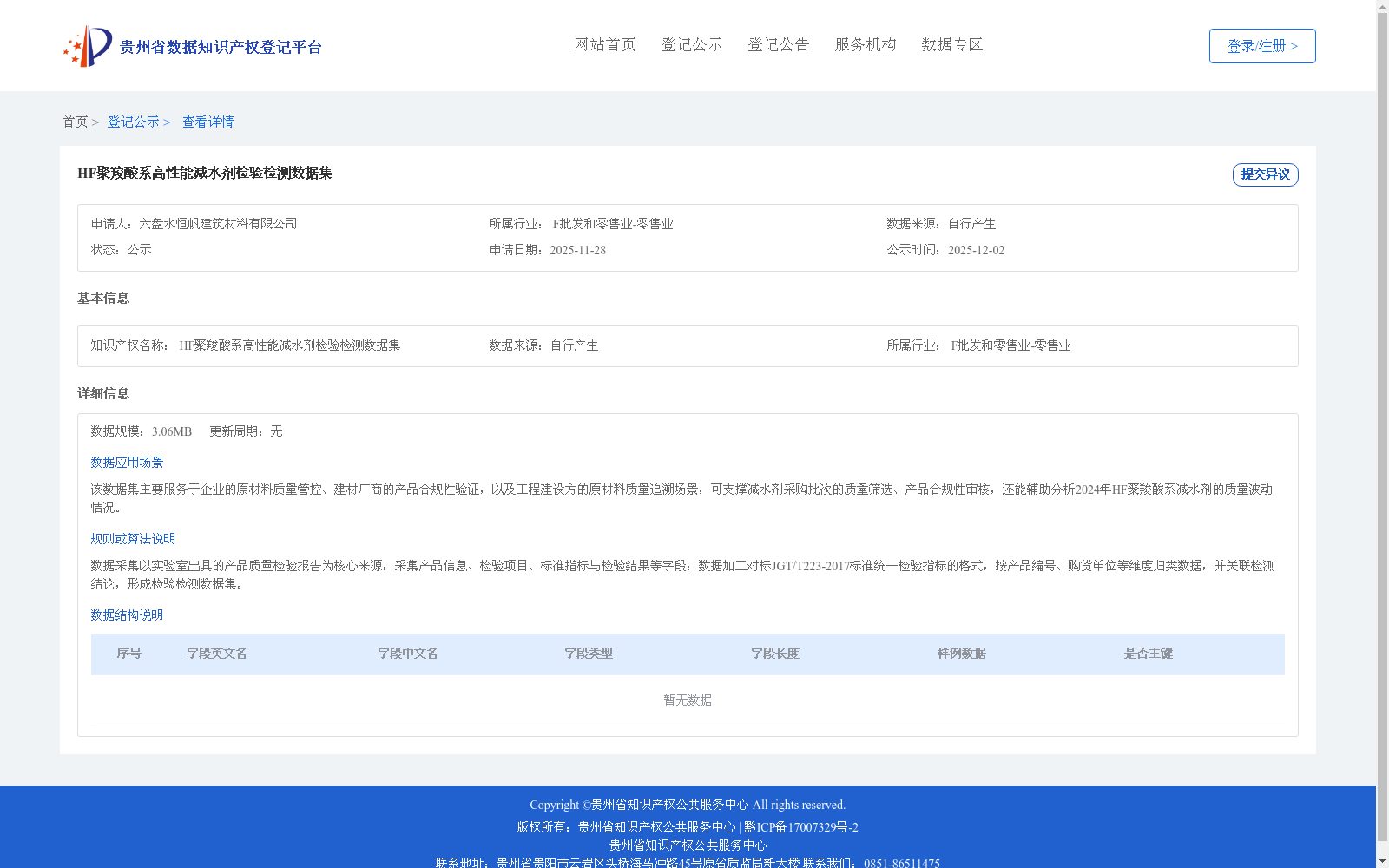Click the 申请日期 value 2025-11-28

click(x=577, y=250)
